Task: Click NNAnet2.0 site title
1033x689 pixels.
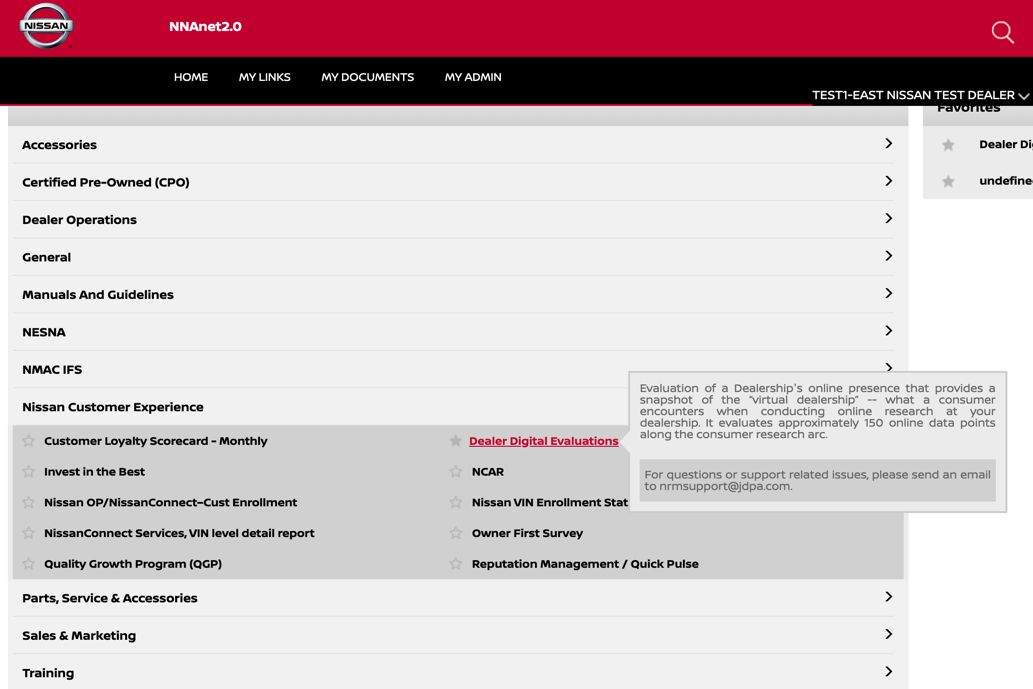Action: point(206,26)
